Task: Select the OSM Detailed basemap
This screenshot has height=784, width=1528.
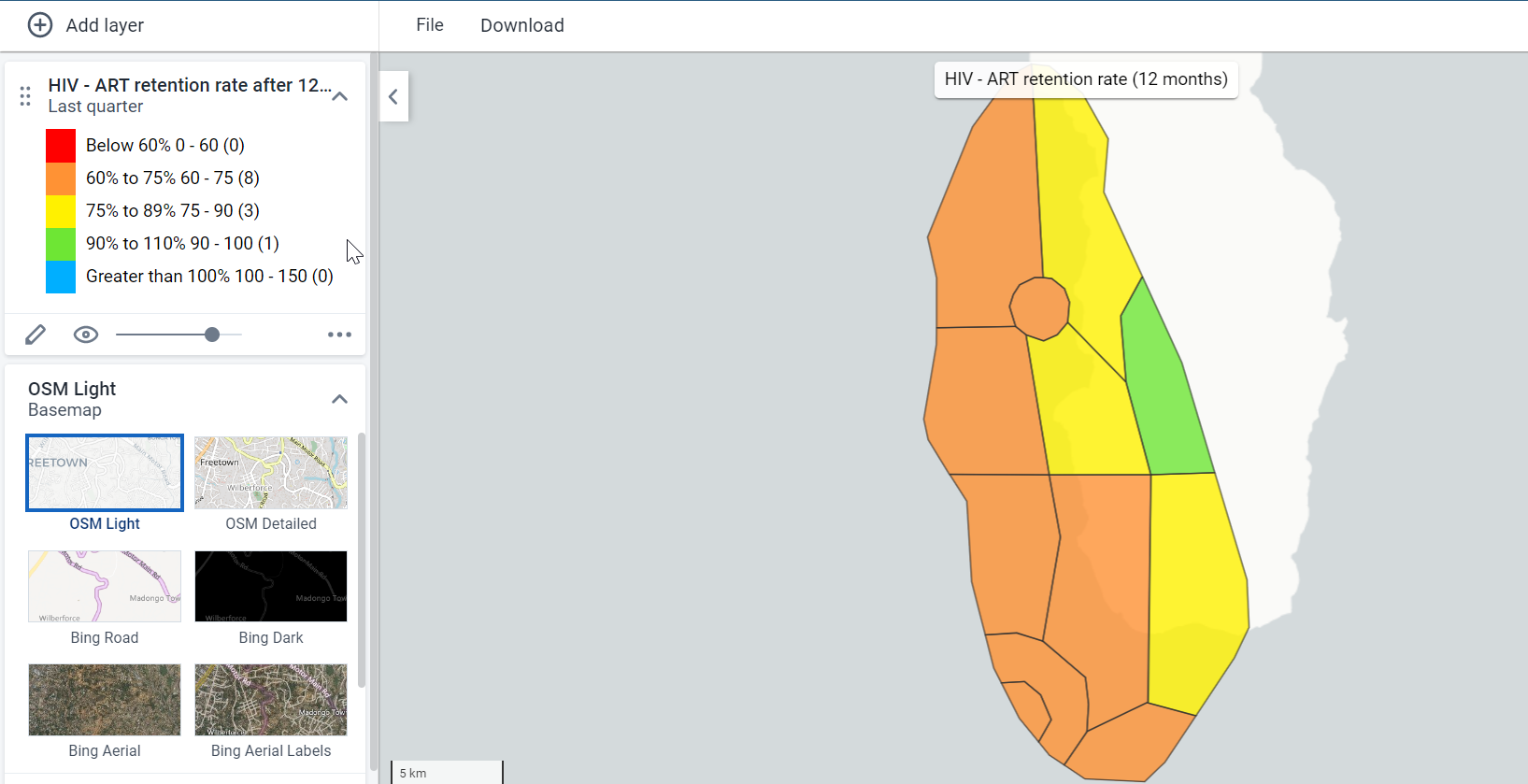Action: (271, 484)
